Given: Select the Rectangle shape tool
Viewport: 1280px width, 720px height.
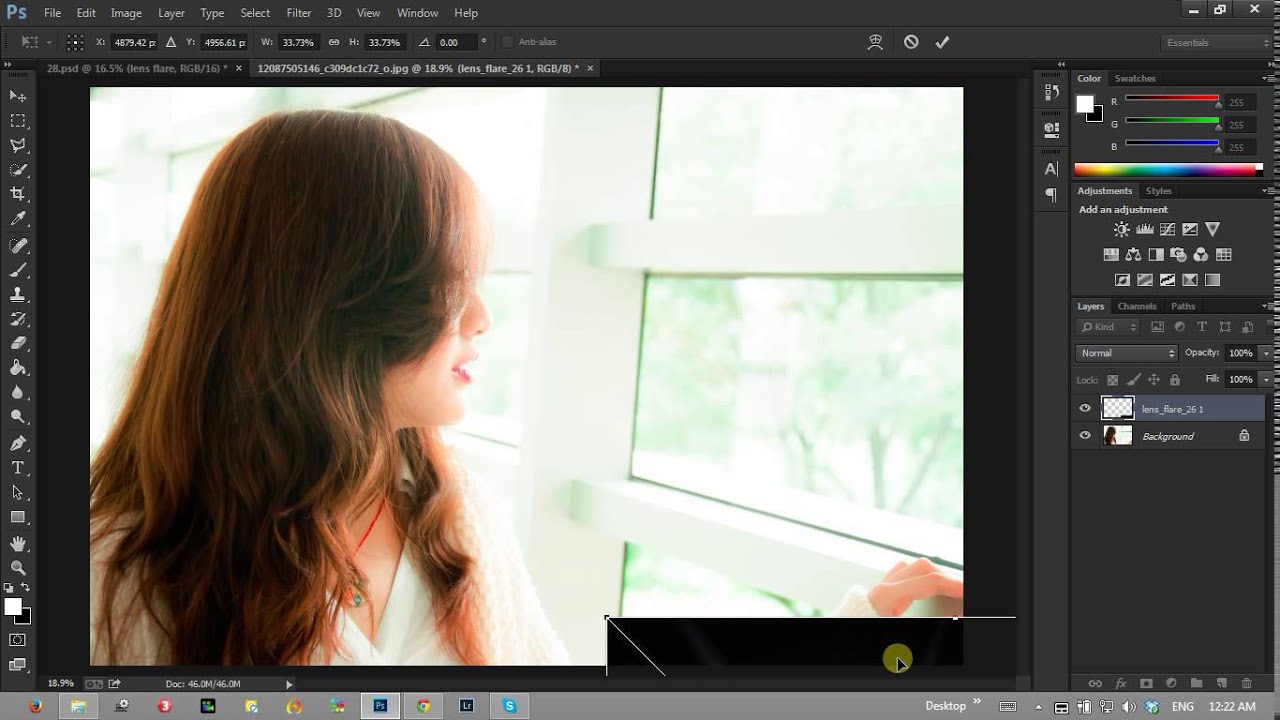Looking at the screenshot, I should 18,518.
